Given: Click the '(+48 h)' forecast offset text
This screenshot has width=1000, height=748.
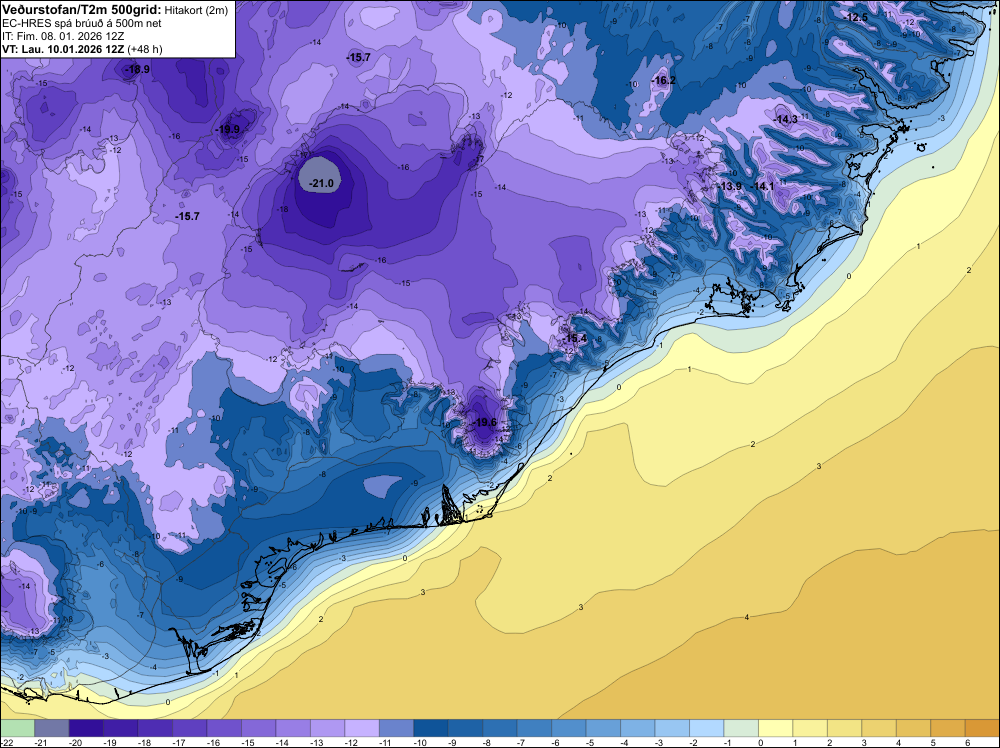Looking at the screenshot, I should (145, 49).
